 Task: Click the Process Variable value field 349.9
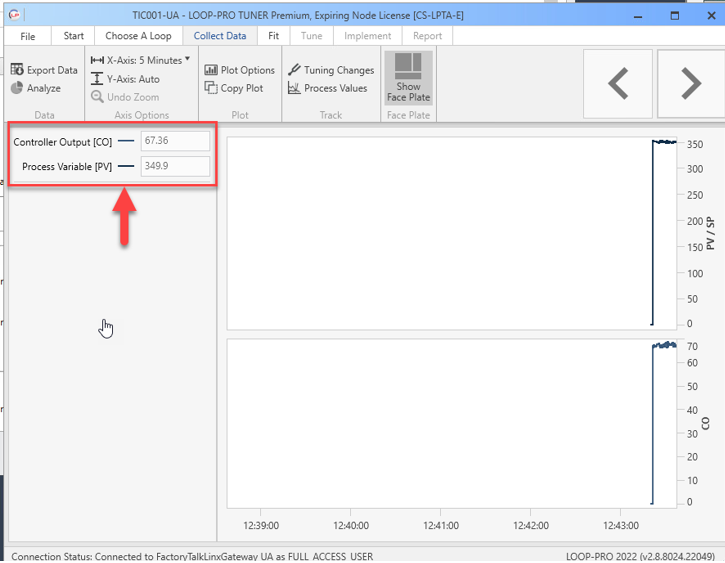(175, 166)
